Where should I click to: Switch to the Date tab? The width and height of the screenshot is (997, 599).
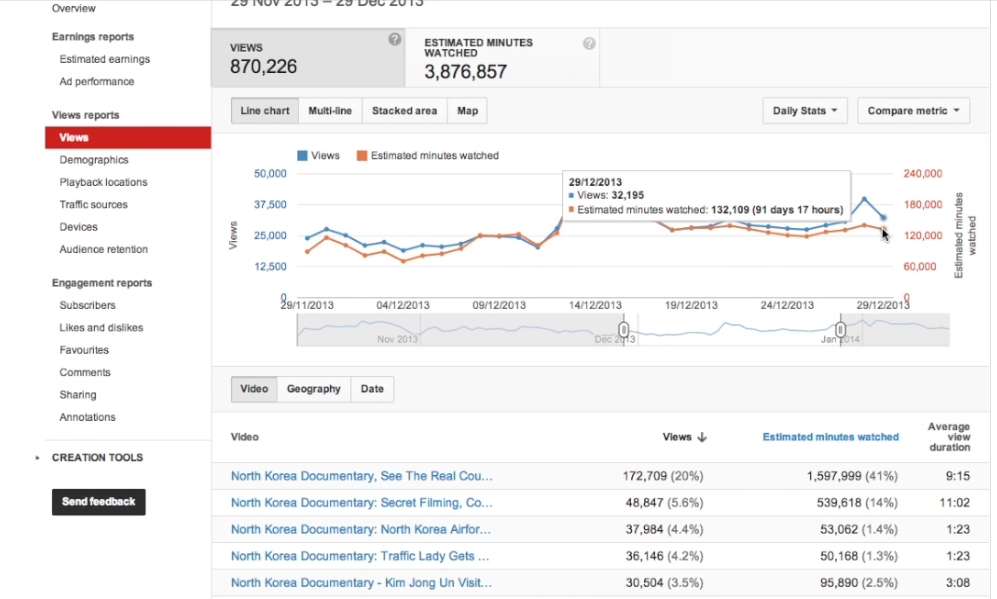[371, 389]
